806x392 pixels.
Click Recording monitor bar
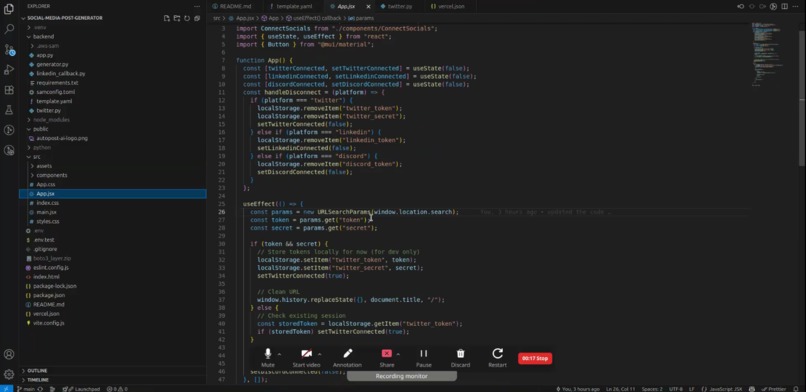click(x=401, y=376)
